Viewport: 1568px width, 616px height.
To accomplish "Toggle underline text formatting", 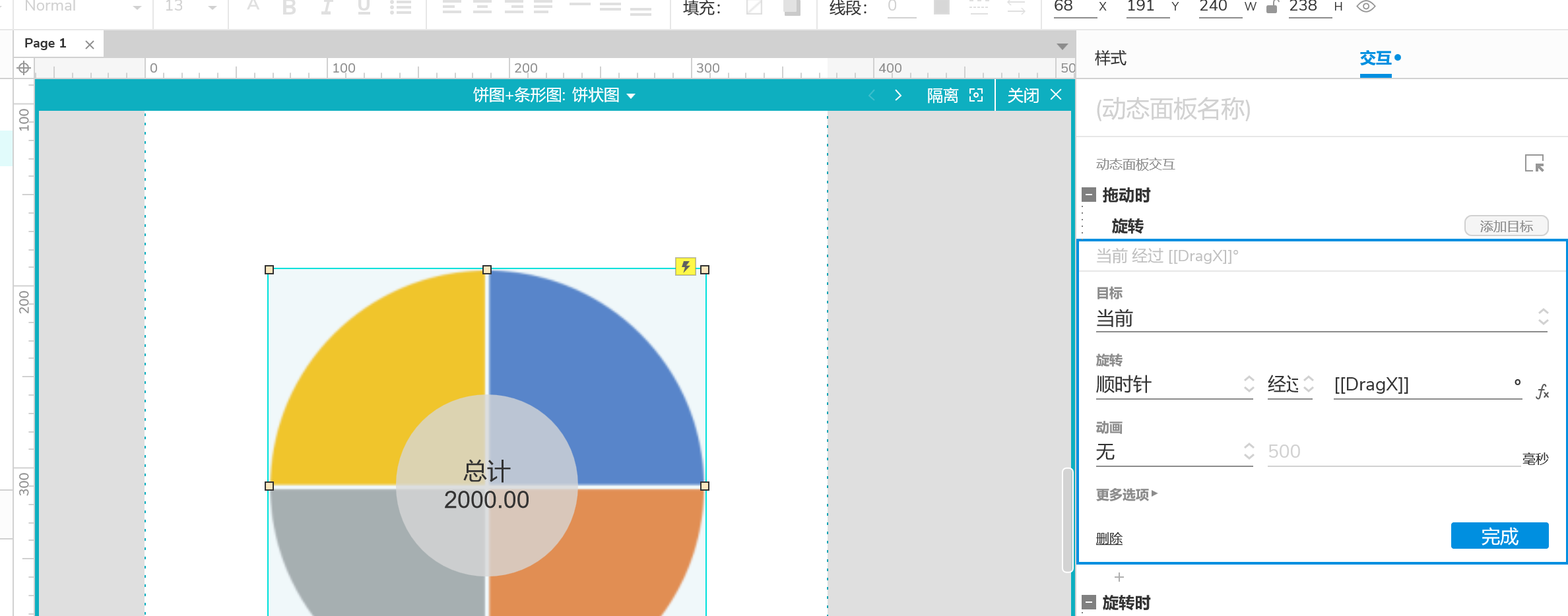I will pyautogui.click(x=364, y=7).
